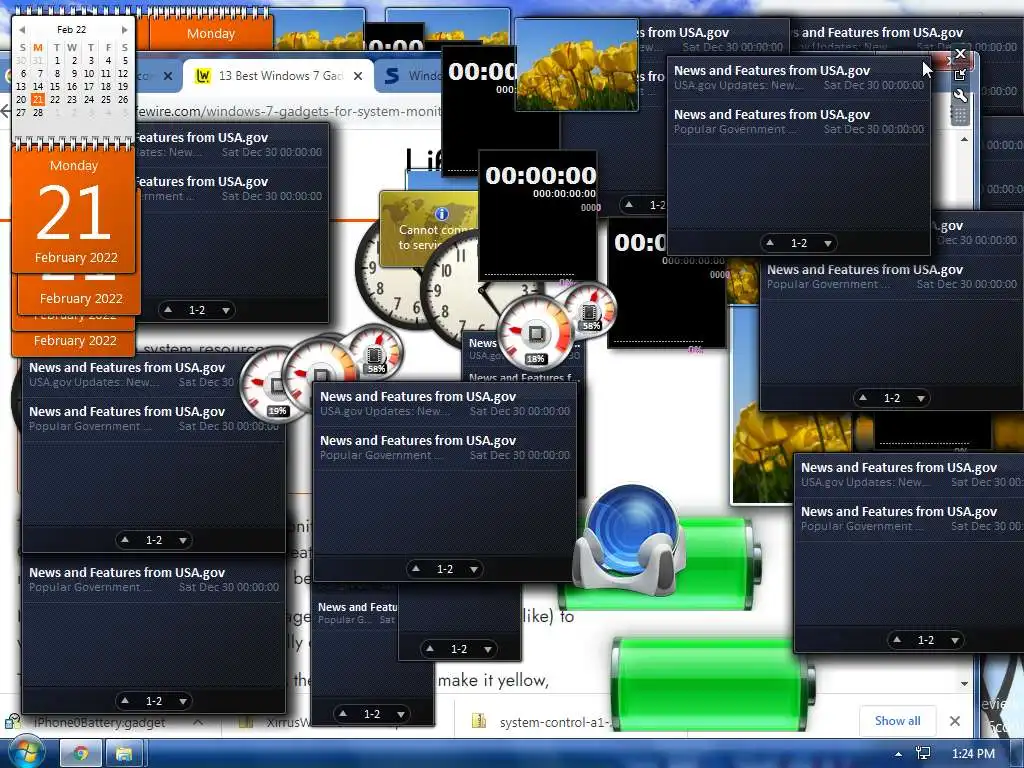Click the CPU meter dial showing 18%

536,334
